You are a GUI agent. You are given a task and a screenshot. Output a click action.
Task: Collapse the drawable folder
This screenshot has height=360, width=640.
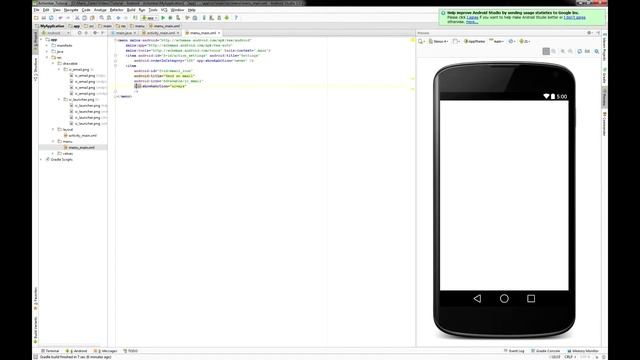tap(53, 64)
